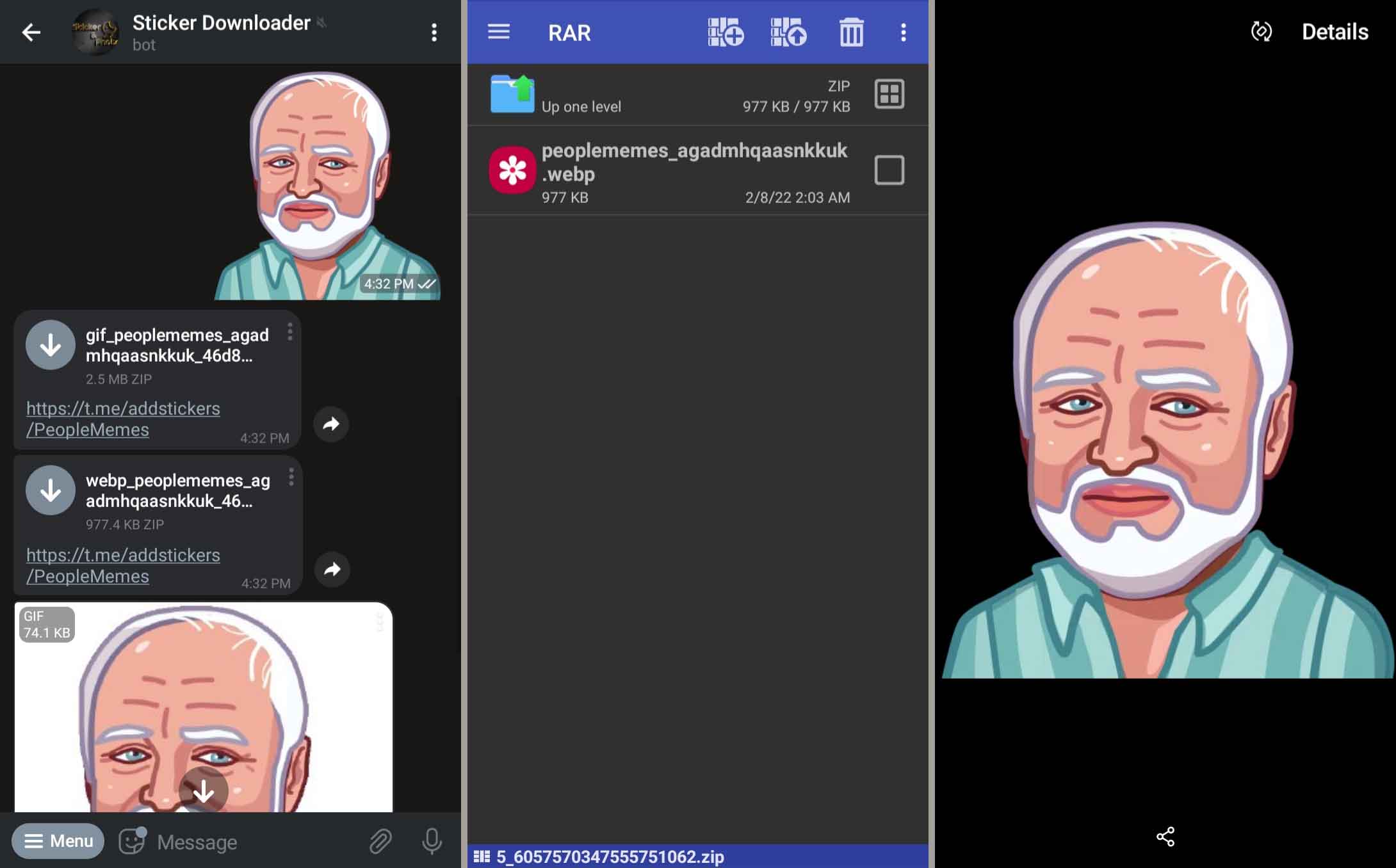This screenshot has width=1396, height=868.
Task: Click the 2.5 MB ZIP size label
Action: (x=118, y=379)
